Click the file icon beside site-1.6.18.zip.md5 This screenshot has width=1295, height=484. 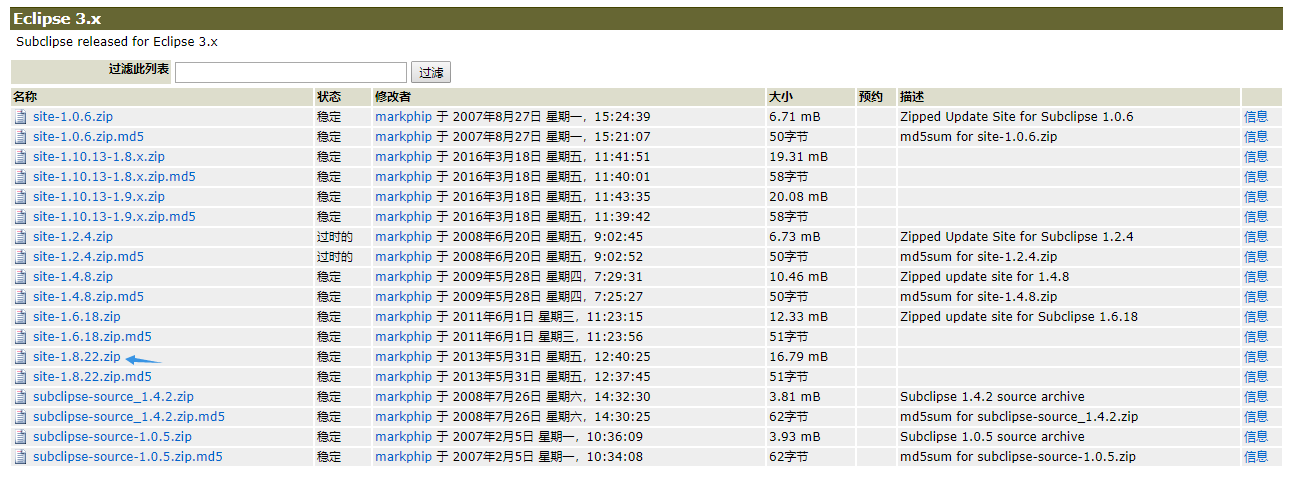tap(20, 337)
